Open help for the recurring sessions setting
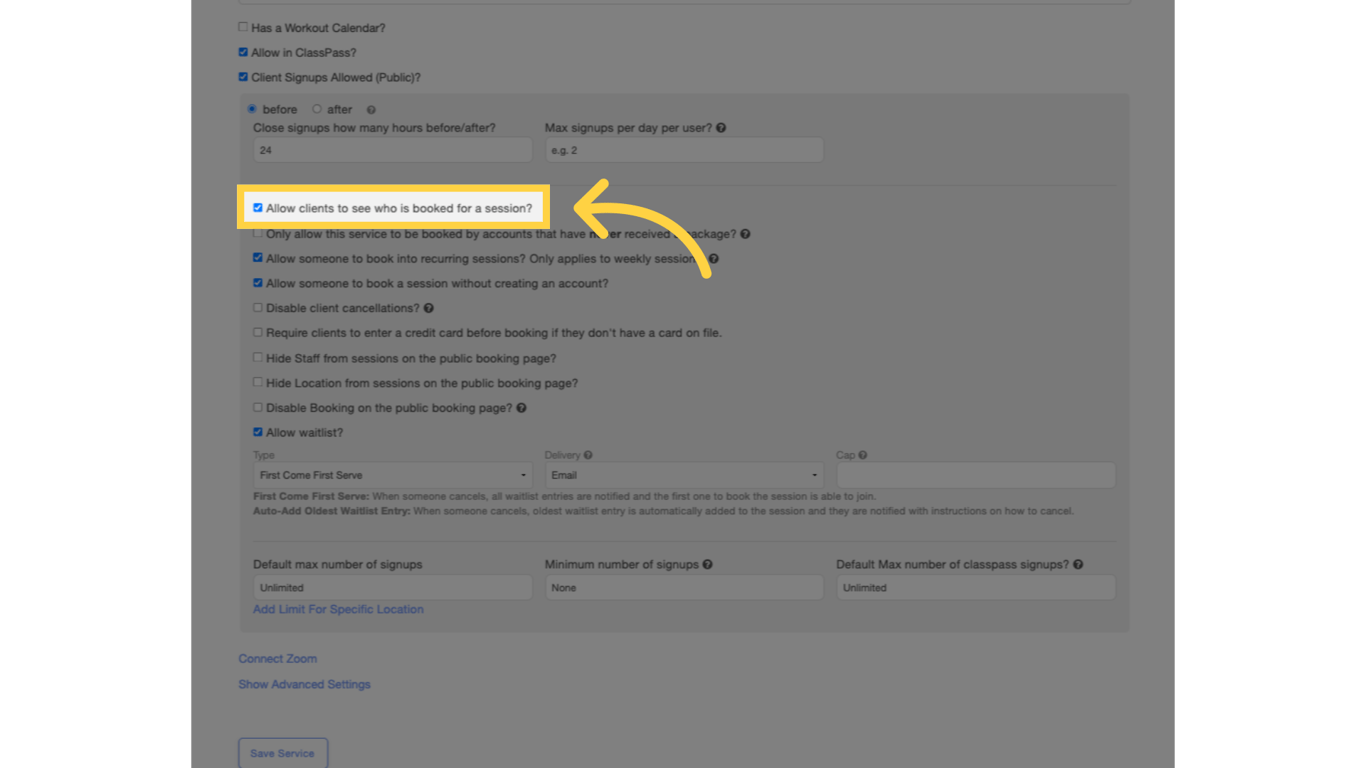Image resolution: width=1366 pixels, height=768 pixels. [713, 258]
